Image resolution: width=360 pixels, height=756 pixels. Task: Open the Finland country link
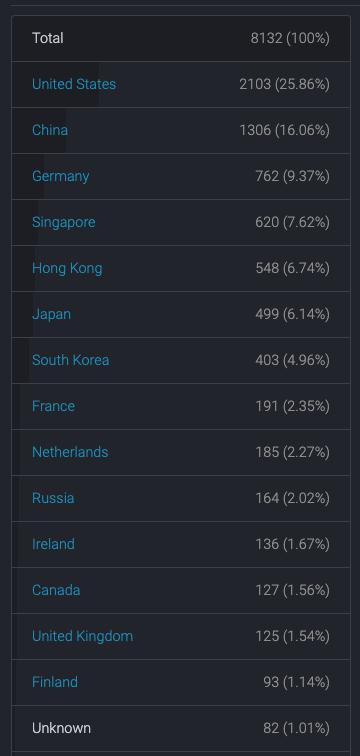[x=55, y=682]
